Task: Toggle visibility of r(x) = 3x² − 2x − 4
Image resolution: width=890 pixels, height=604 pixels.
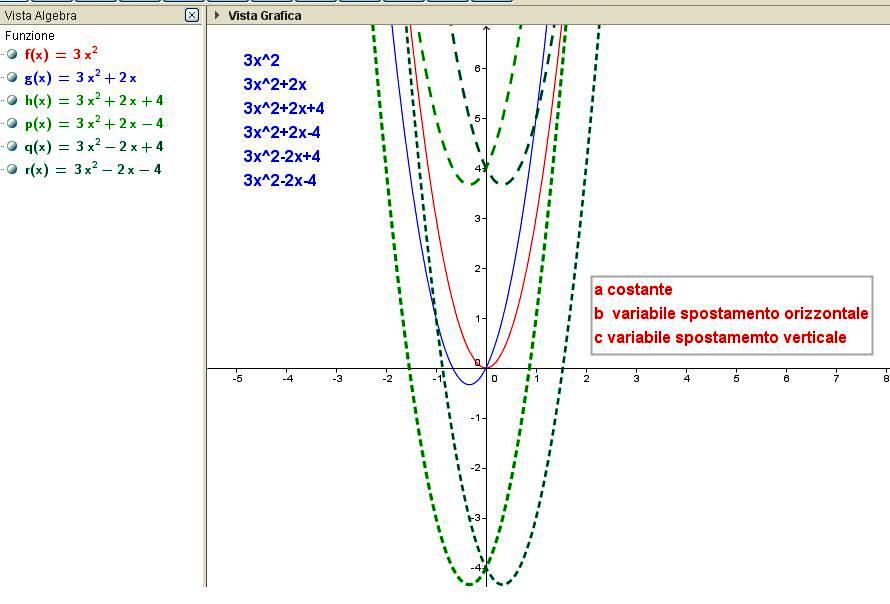Action: (12, 169)
